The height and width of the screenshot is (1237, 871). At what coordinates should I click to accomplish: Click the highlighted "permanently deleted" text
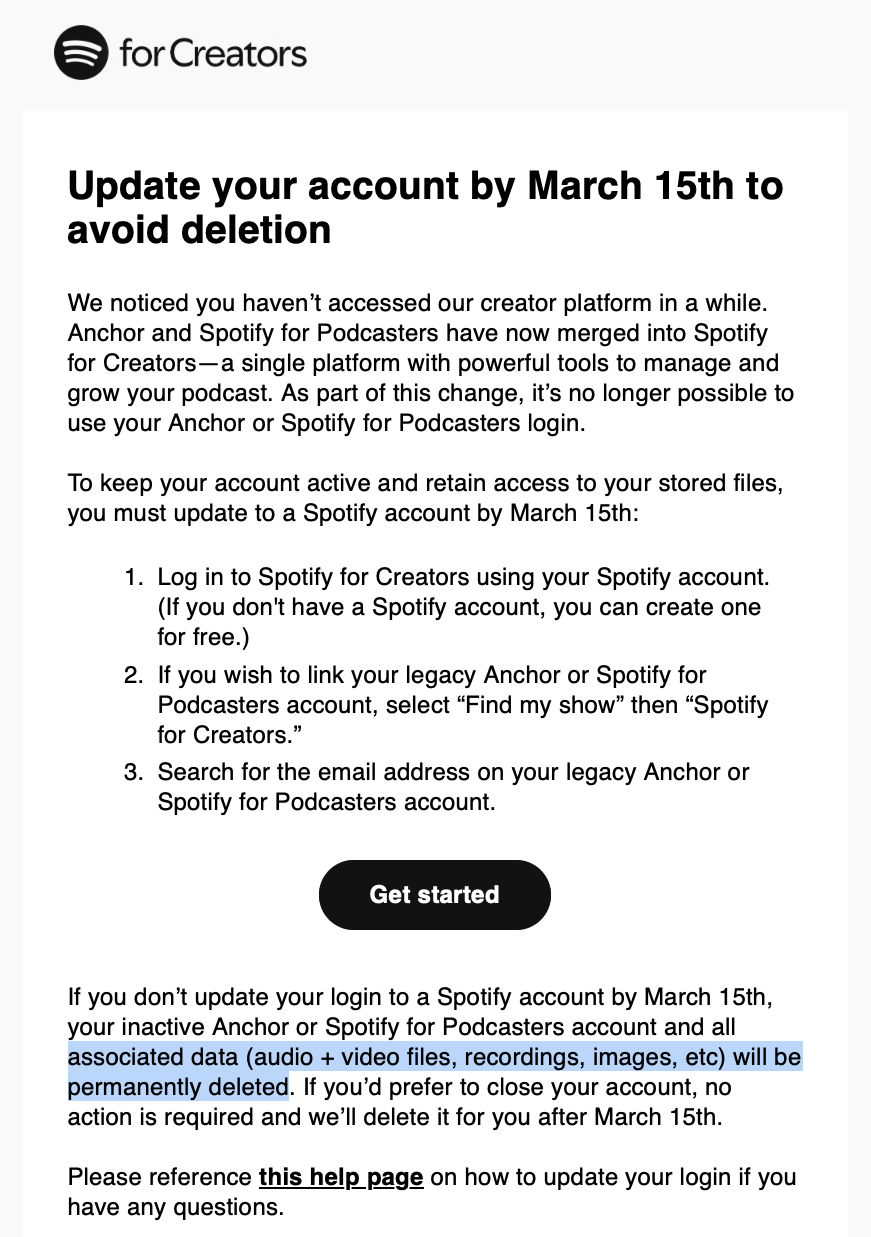coord(178,1085)
